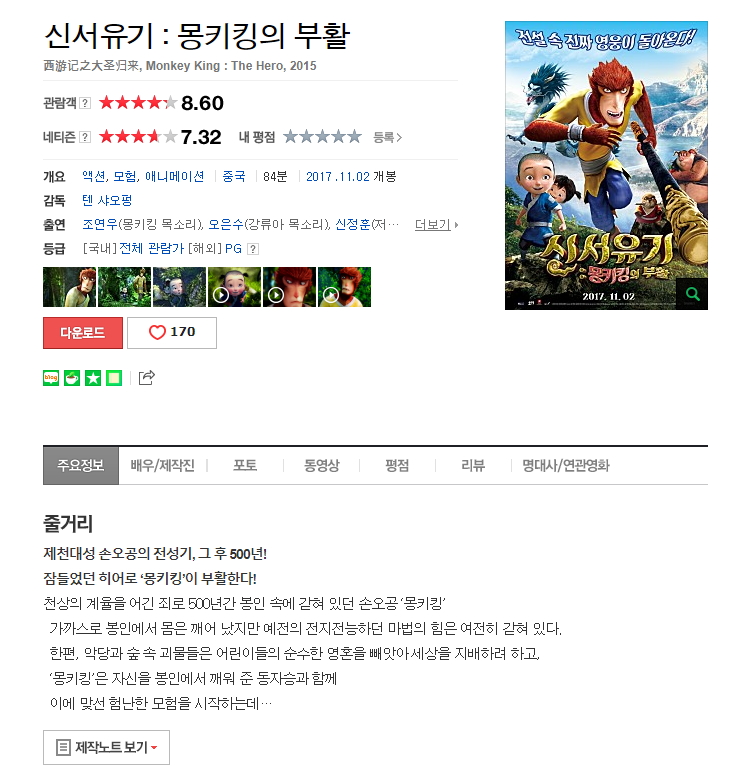Viewport: 752px width, 773px height.
Task: Click the help icon beside PG rating
Action: tap(252, 249)
